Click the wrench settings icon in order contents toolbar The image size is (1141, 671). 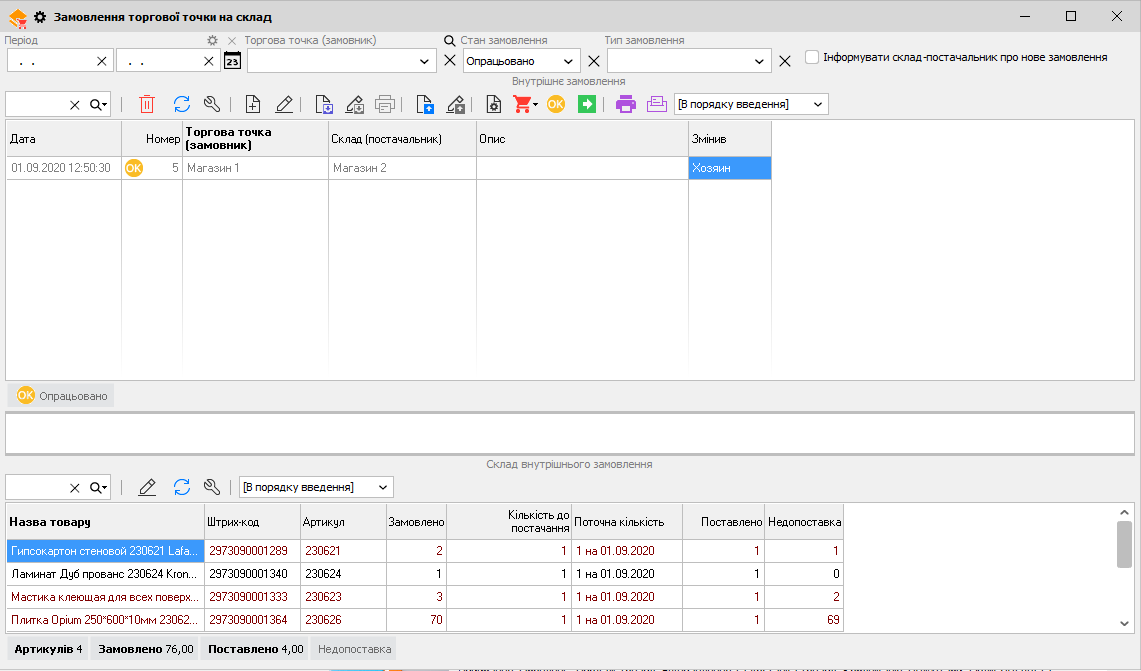coord(211,487)
